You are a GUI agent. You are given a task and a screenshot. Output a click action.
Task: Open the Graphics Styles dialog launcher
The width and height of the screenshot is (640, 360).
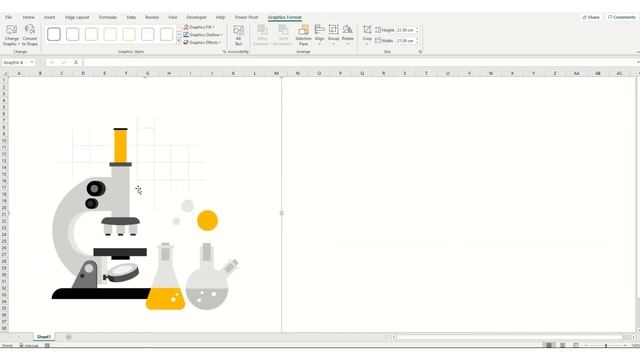click(224, 52)
